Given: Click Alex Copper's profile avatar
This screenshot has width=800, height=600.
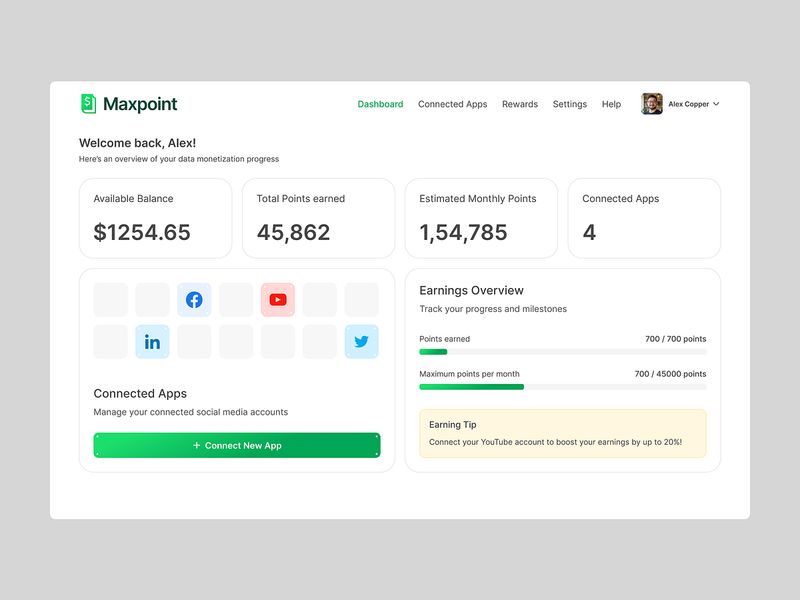Looking at the screenshot, I should pos(652,104).
